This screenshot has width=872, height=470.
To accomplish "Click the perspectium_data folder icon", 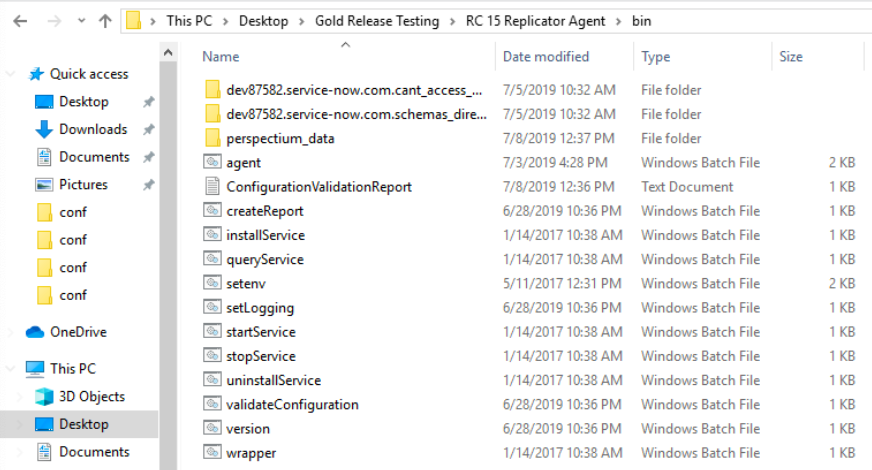I will 212,138.
